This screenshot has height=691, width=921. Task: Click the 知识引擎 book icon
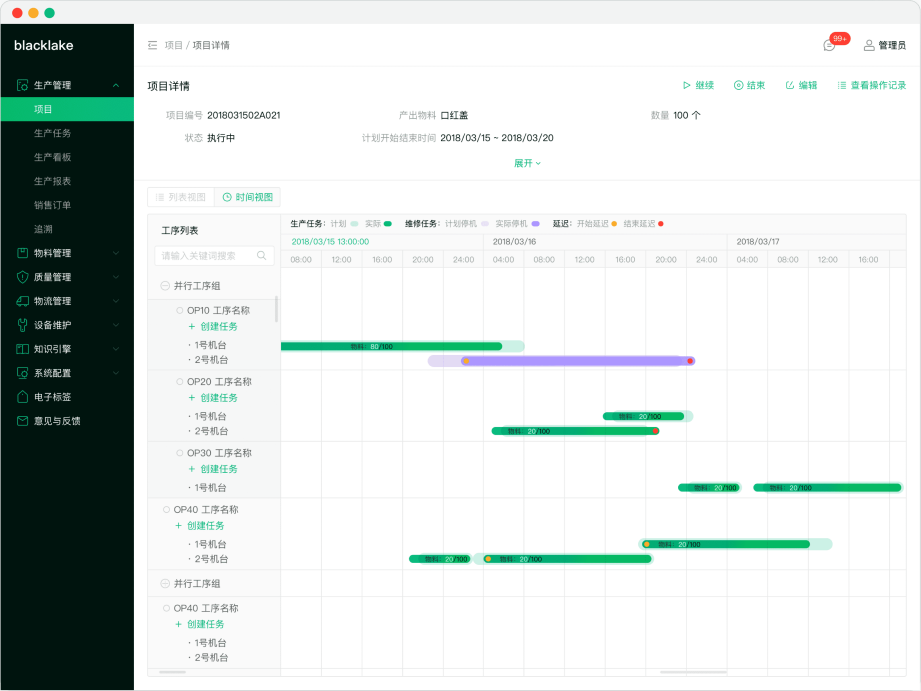(22, 349)
